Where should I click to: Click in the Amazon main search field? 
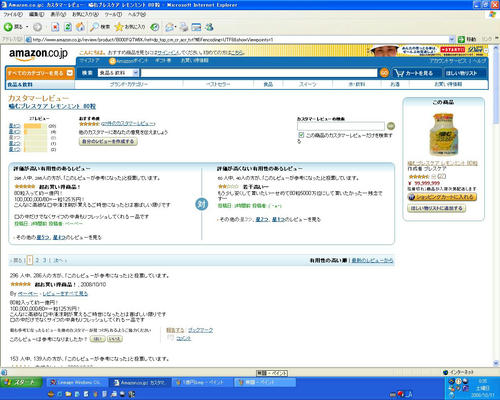click(x=259, y=73)
